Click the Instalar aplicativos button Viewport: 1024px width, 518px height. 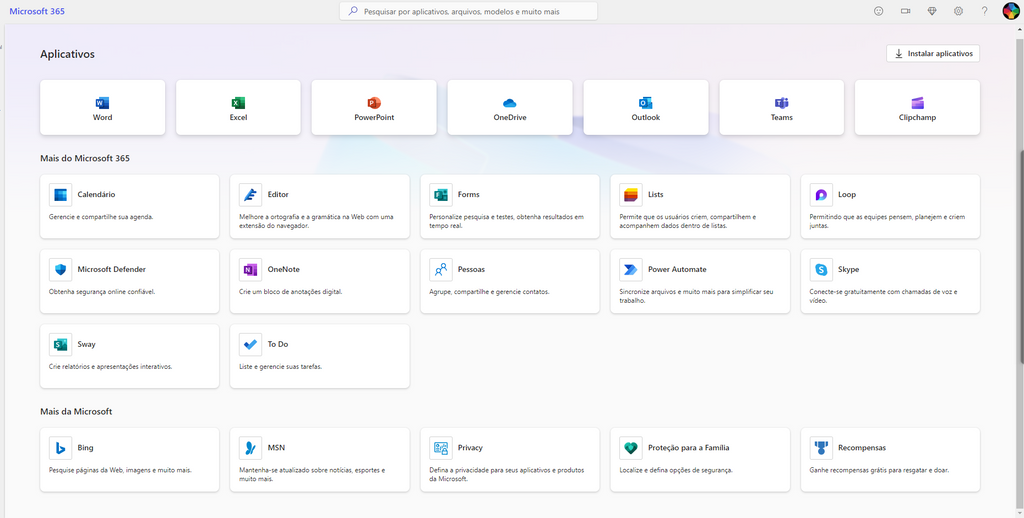933,54
